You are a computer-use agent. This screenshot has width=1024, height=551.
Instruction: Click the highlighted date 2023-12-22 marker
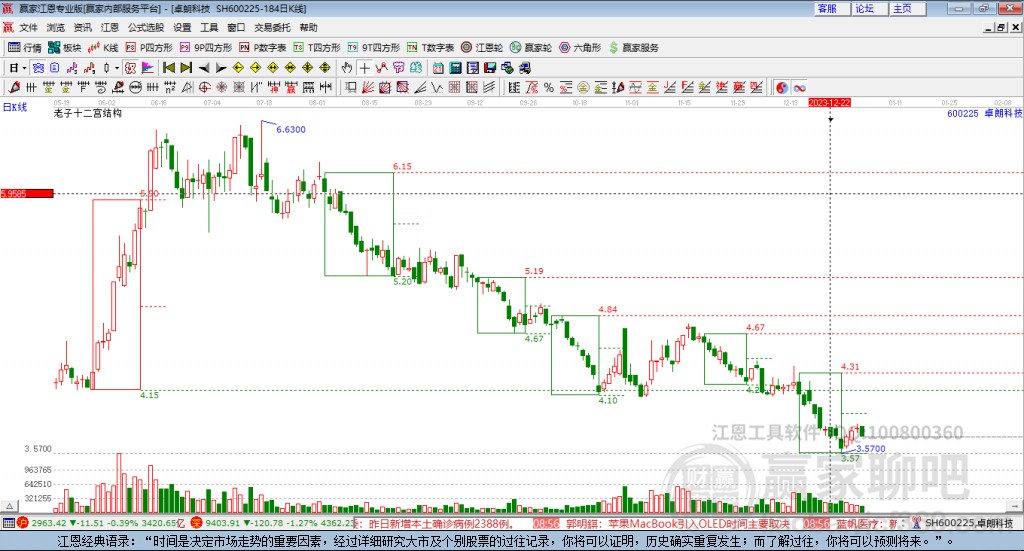[829, 102]
